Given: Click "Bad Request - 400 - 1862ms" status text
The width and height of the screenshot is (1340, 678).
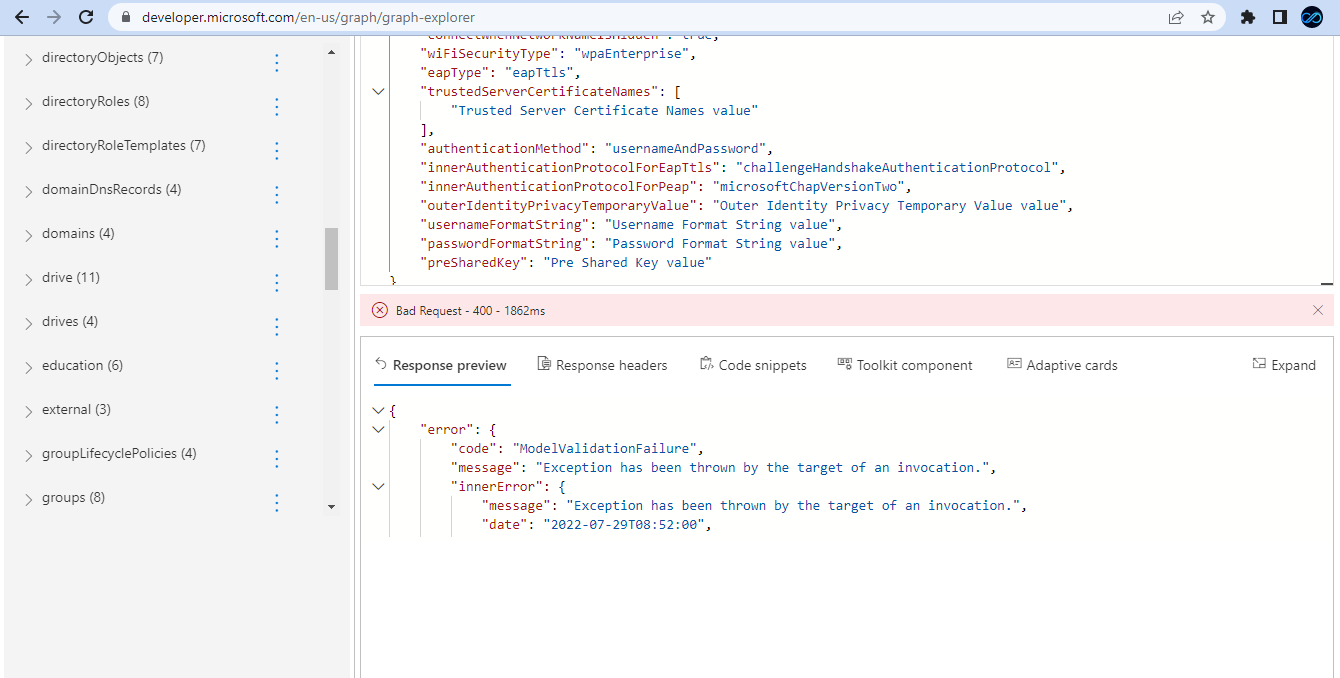Looking at the screenshot, I should (x=470, y=311).
